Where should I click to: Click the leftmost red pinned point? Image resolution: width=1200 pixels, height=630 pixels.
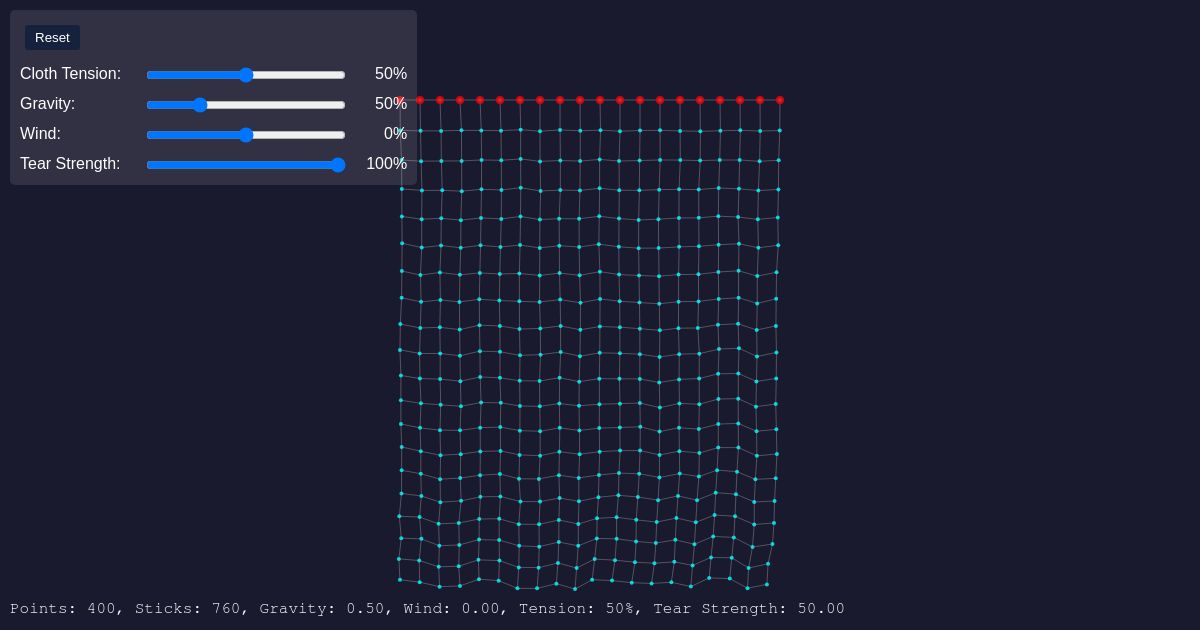[x=420, y=100]
